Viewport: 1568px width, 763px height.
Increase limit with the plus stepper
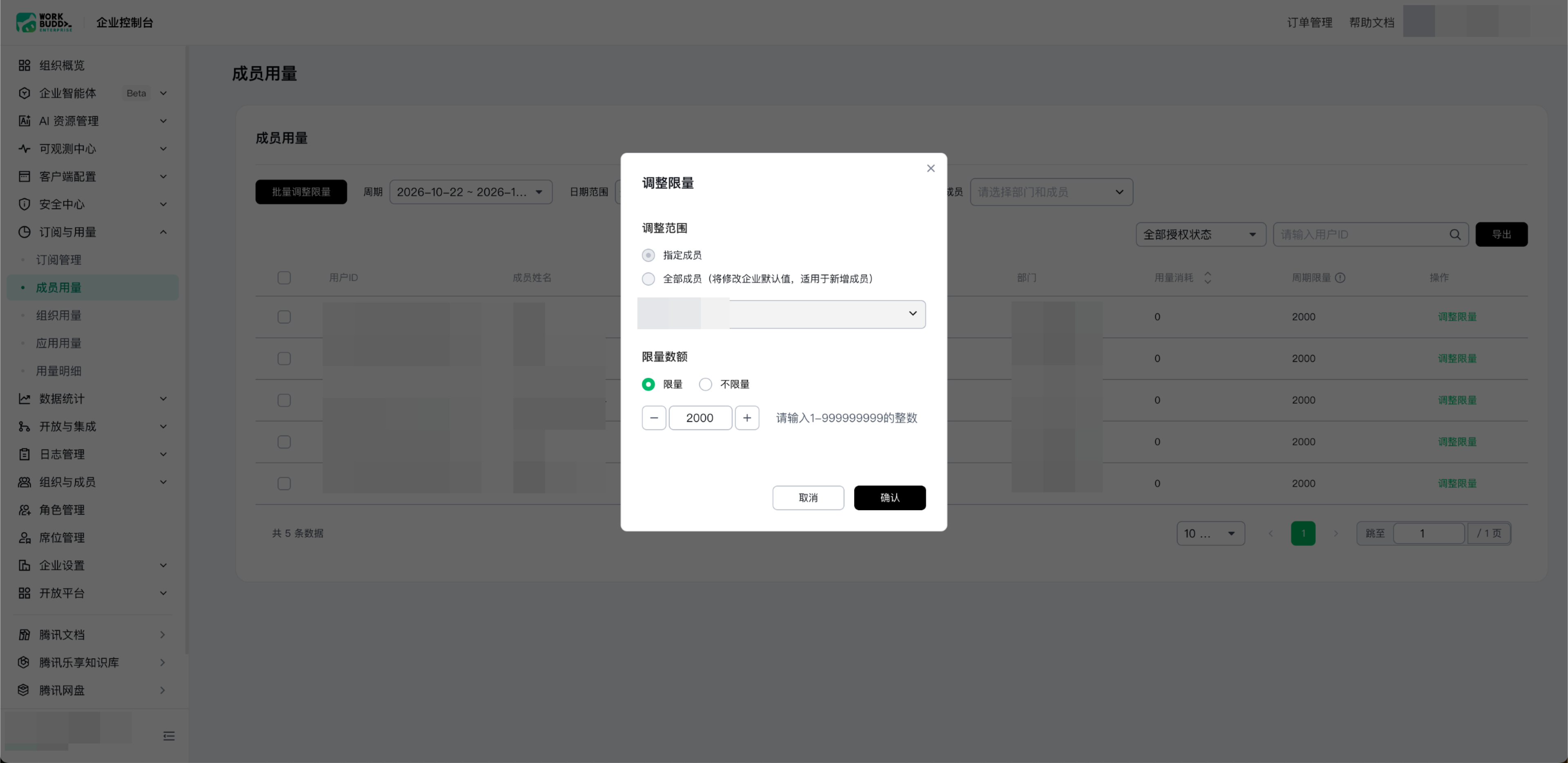point(747,418)
